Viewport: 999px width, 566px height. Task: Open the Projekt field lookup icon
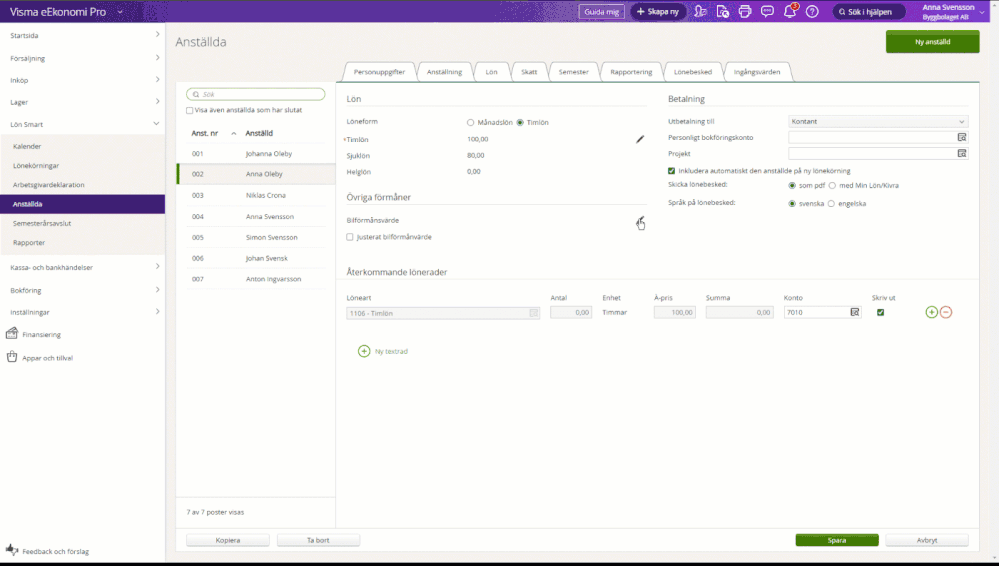coord(962,154)
